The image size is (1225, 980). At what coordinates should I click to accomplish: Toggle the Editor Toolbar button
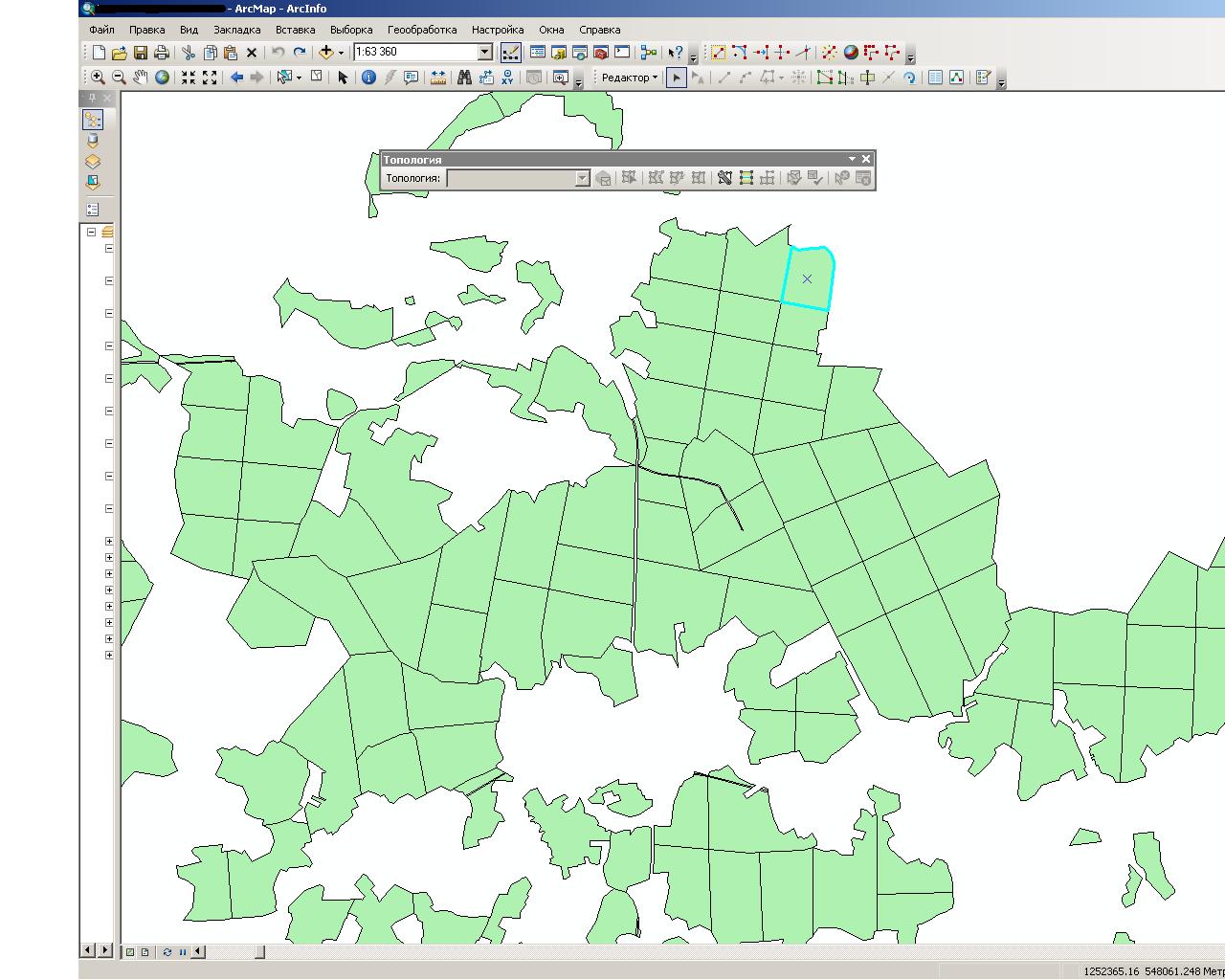pyautogui.click(x=510, y=53)
